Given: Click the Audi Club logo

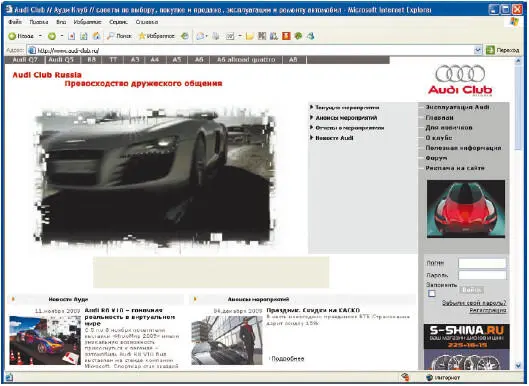Looking at the screenshot, I should pyautogui.click(x=460, y=81).
